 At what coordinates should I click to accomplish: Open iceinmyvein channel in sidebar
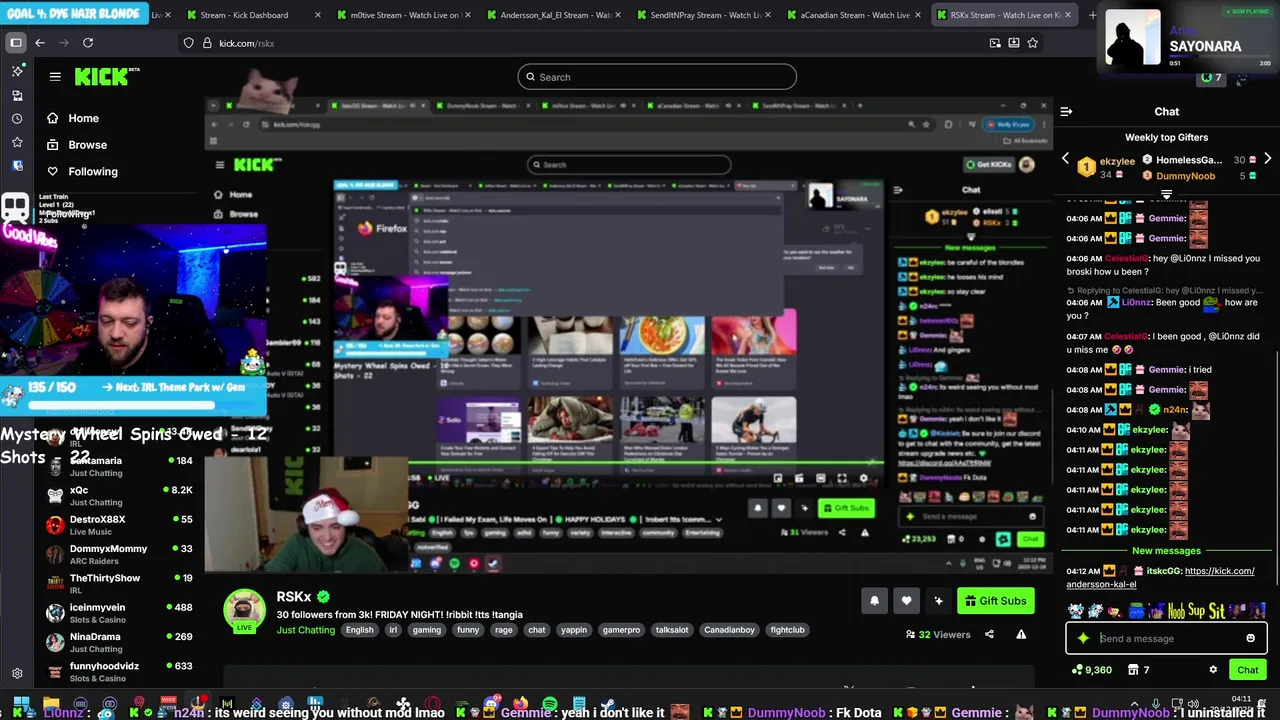120,613
